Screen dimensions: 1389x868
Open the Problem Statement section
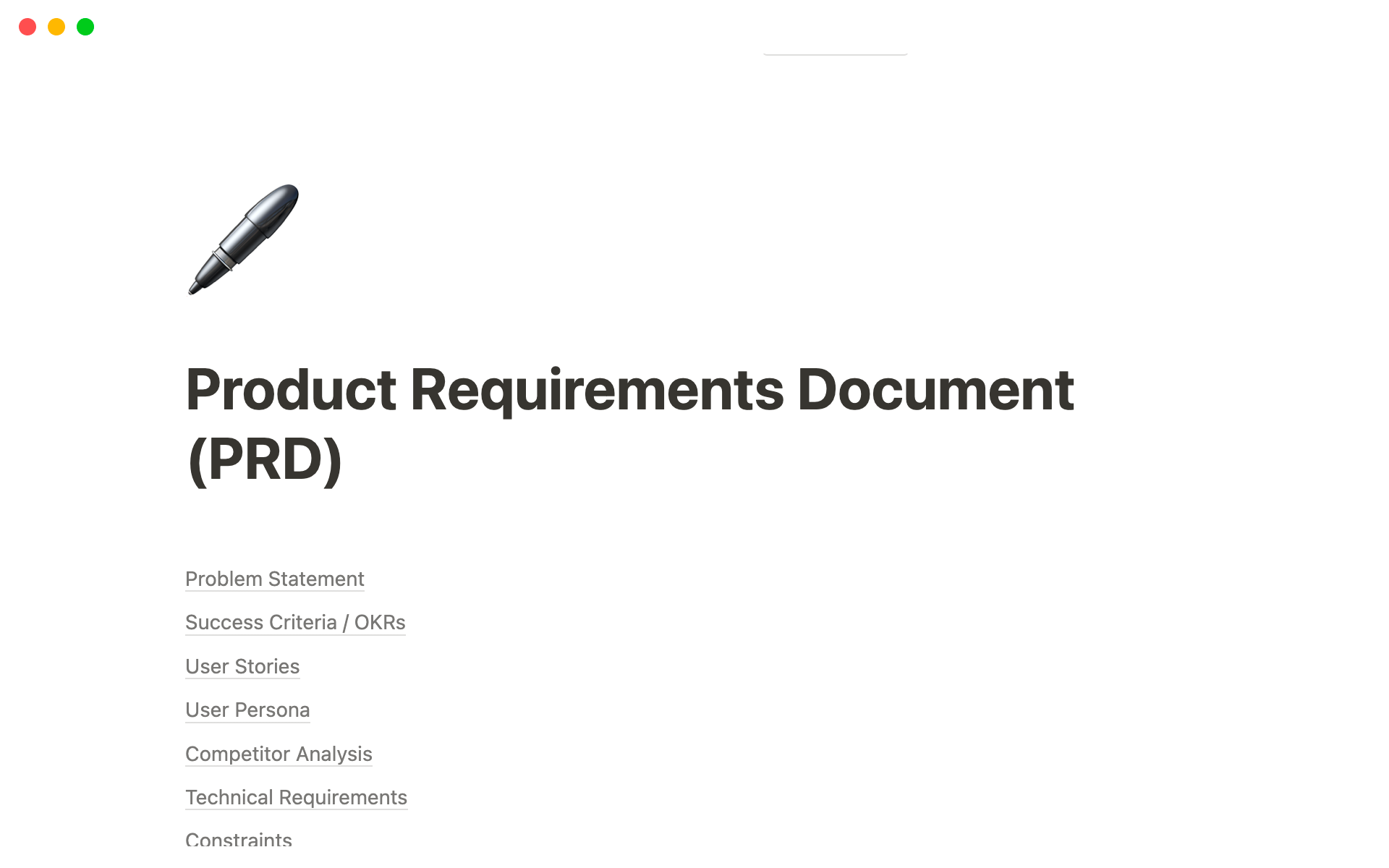275,579
